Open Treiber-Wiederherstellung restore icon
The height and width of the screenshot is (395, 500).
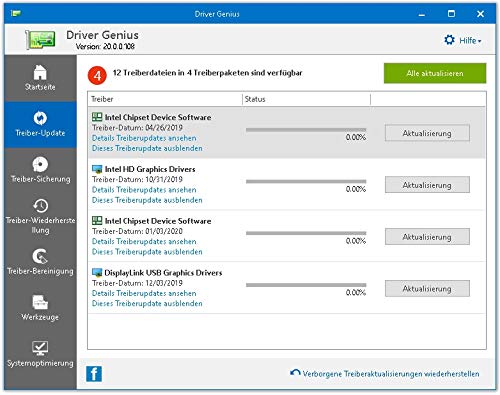click(x=40, y=206)
